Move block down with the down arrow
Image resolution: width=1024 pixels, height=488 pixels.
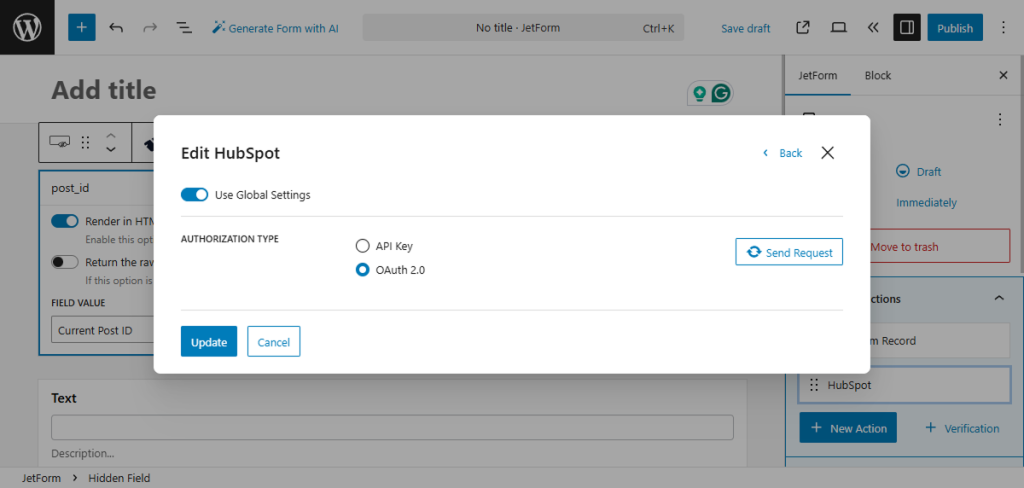pyautogui.click(x=111, y=150)
